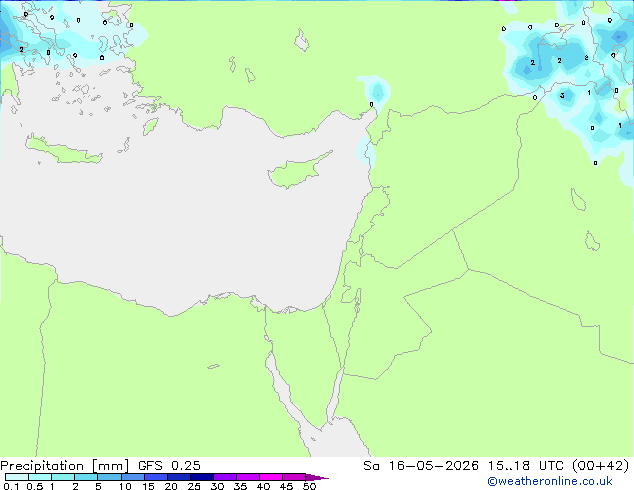Select the 2–5 mm legend color
634x490 pixels.
pos(86,477)
